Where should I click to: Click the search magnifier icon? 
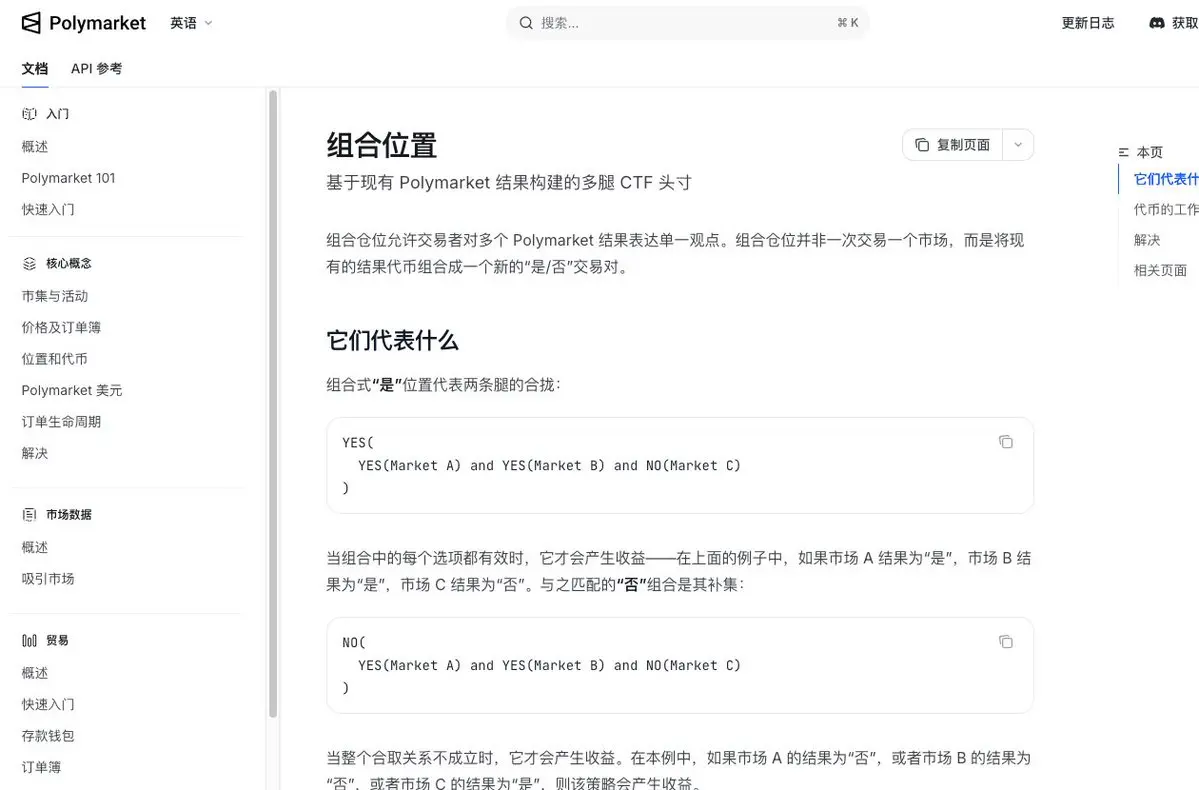point(526,23)
